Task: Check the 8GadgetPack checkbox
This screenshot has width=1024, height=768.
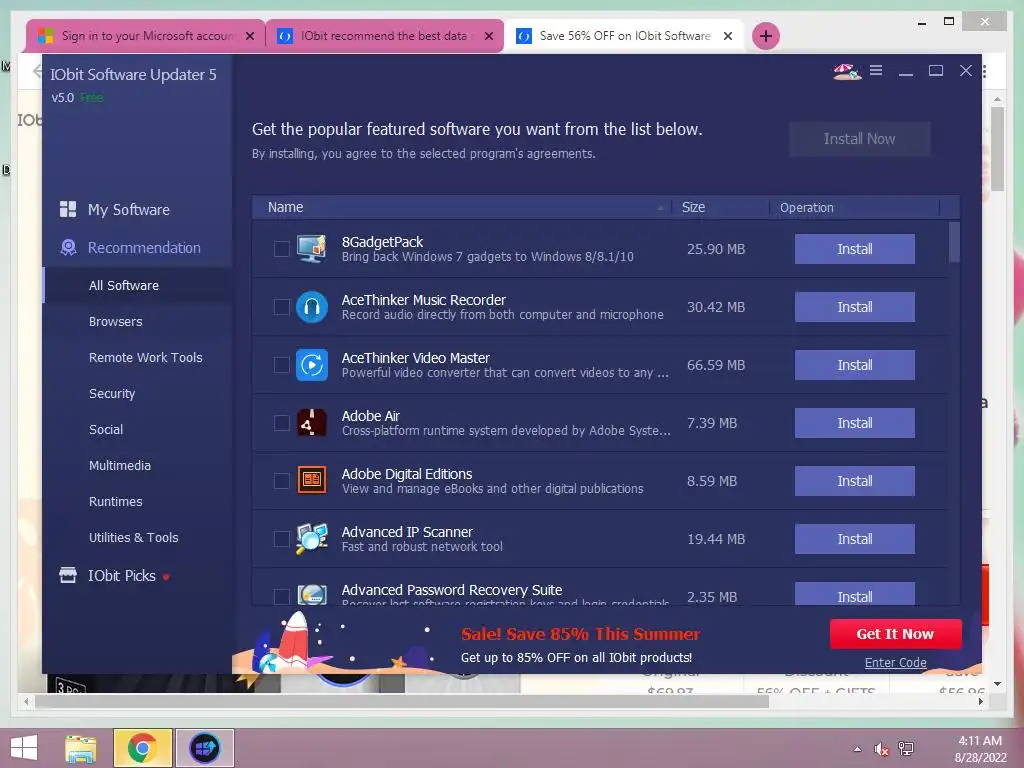Action: (281, 249)
